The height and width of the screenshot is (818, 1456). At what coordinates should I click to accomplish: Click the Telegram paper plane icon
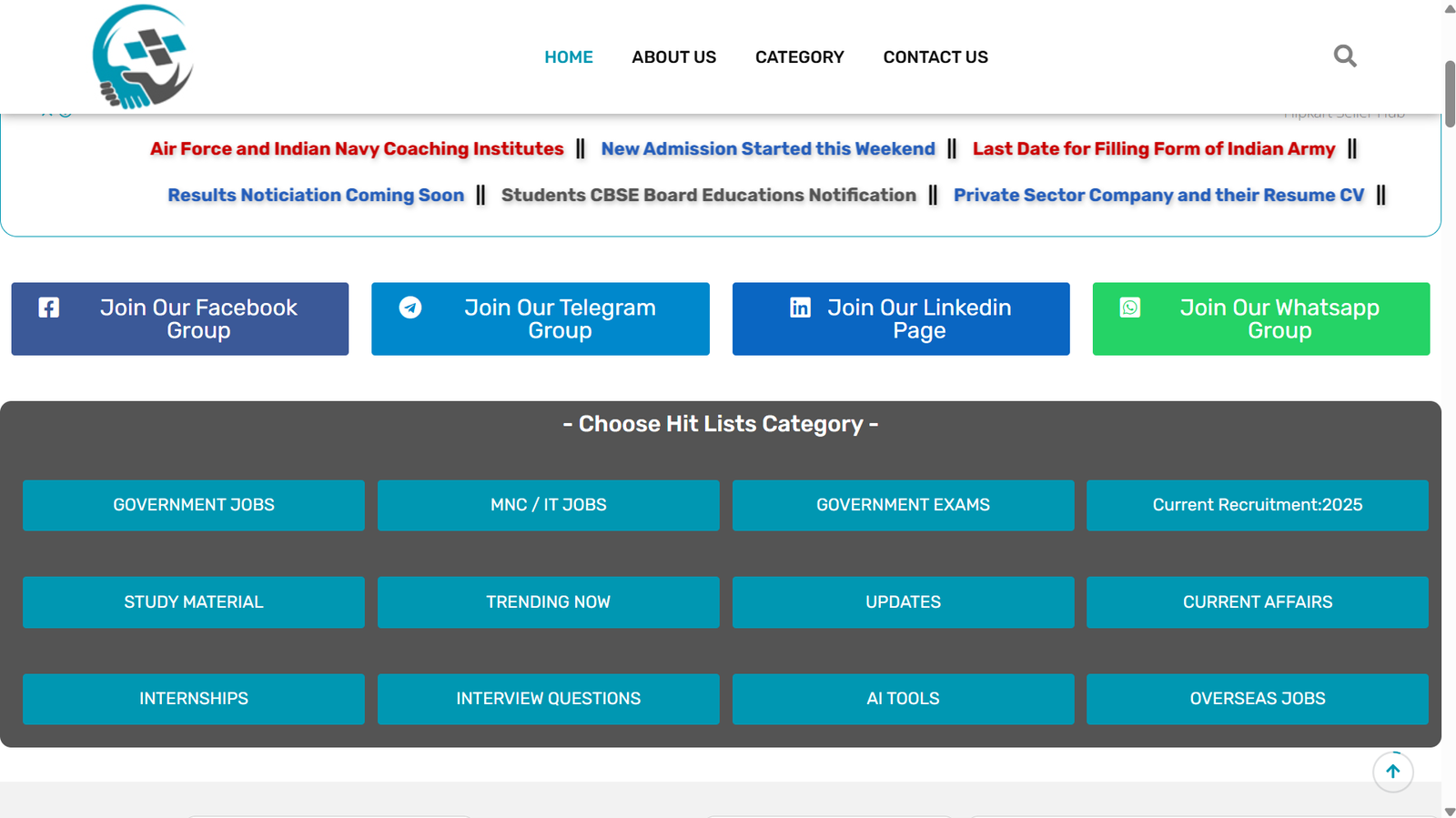[410, 308]
